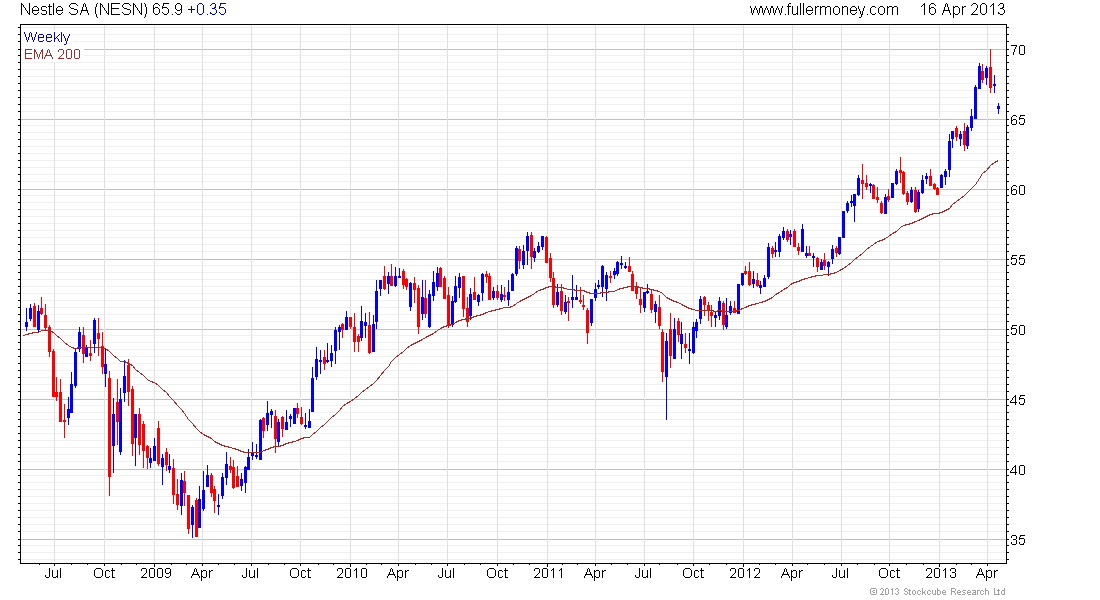Click the Jul label following 2011

(643, 573)
